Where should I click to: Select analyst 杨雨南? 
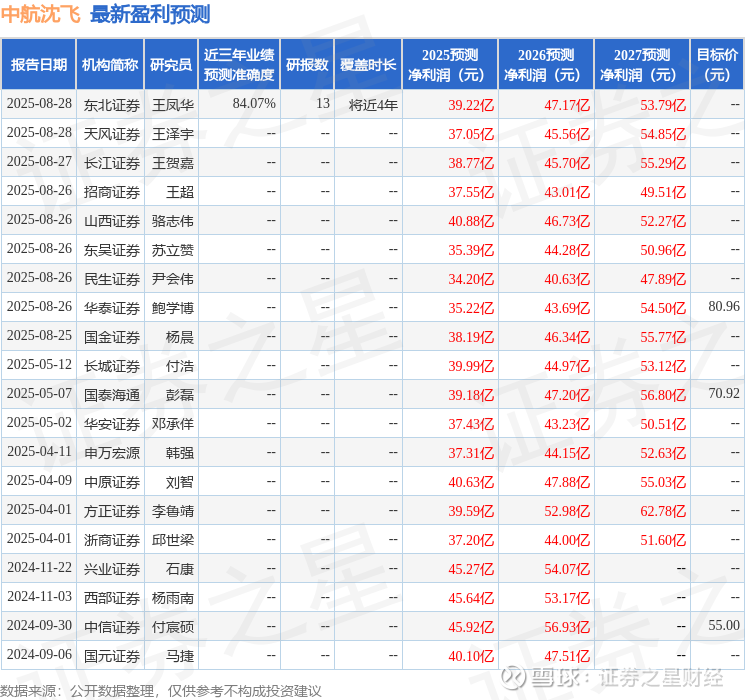172,598
